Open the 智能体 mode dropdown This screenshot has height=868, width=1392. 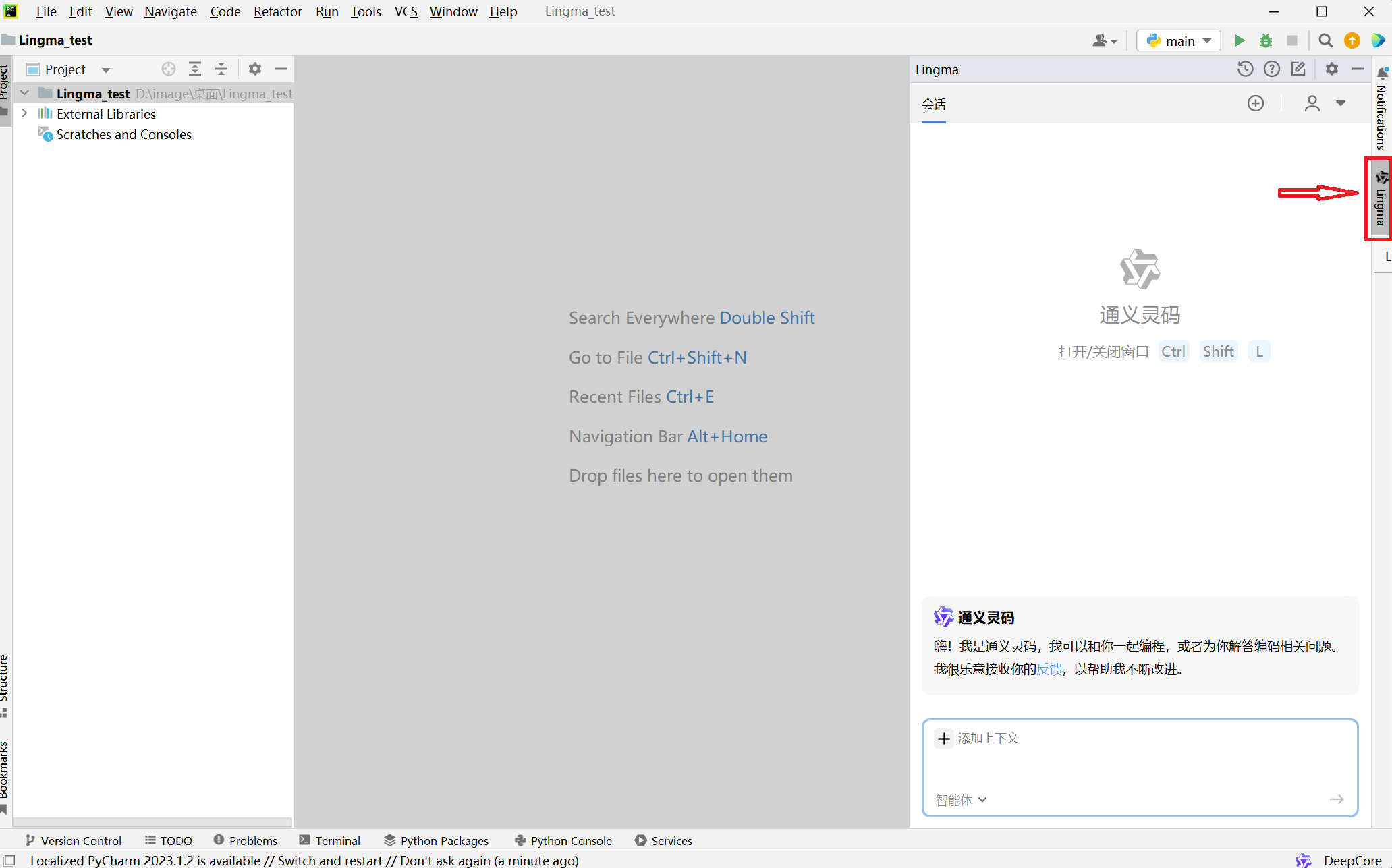(x=961, y=800)
